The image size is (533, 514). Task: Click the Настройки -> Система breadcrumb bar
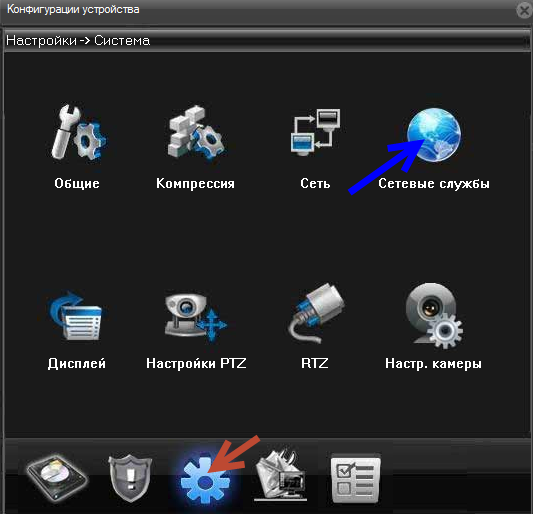(266, 41)
